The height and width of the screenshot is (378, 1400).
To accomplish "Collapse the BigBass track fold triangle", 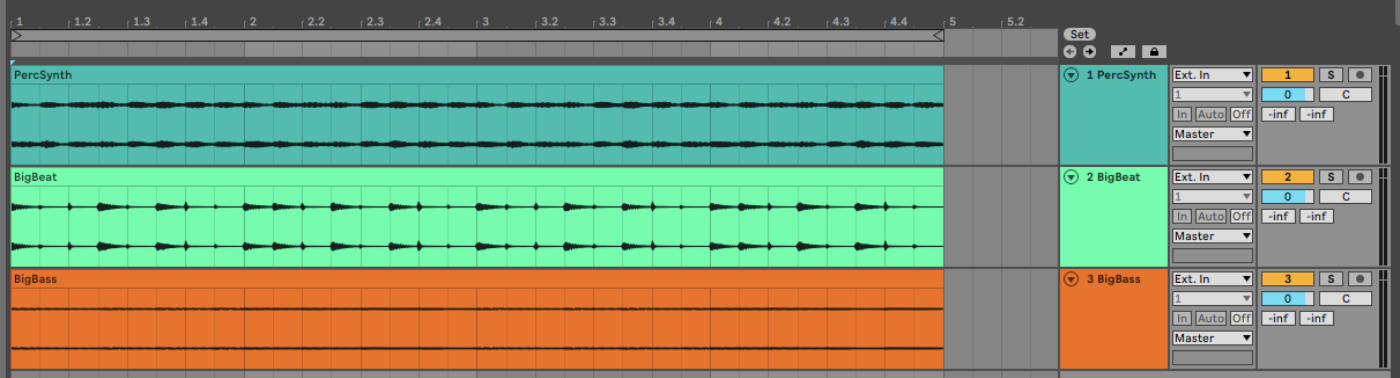I will tap(1071, 279).
